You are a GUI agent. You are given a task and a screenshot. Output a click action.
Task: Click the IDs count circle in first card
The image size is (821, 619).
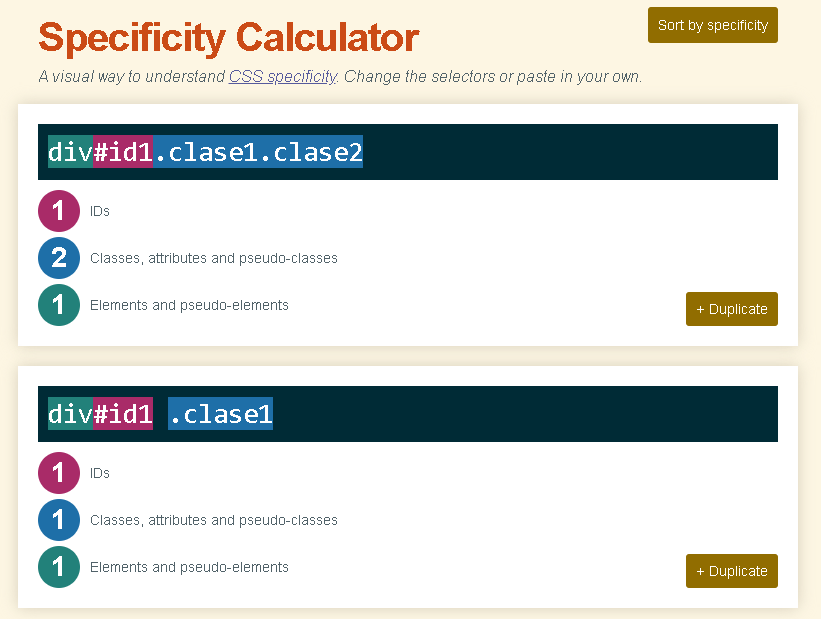click(59, 211)
